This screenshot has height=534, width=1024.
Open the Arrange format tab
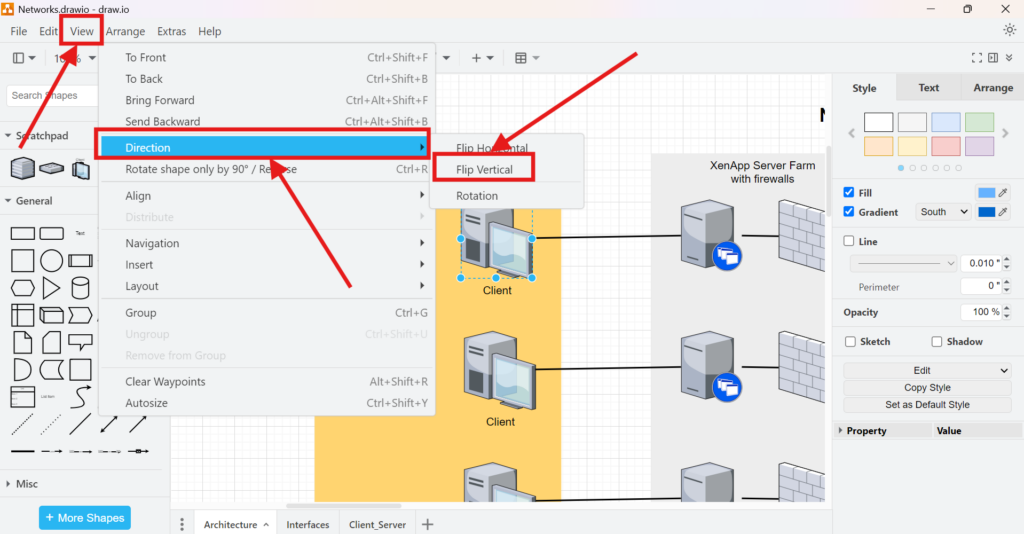[x=993, y=87]
